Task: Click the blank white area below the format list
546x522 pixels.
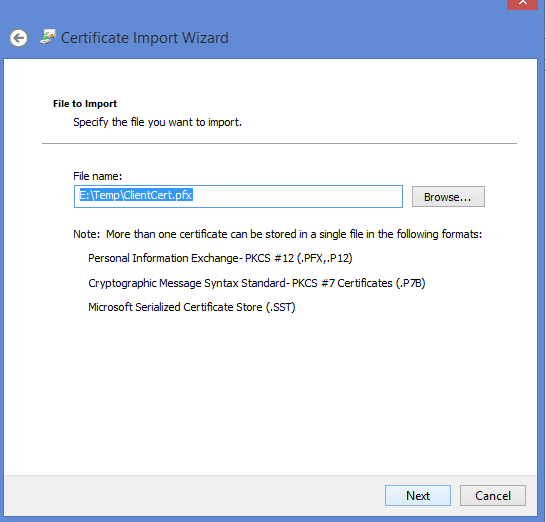Action: pyautogui.click(x=270, y=394)
